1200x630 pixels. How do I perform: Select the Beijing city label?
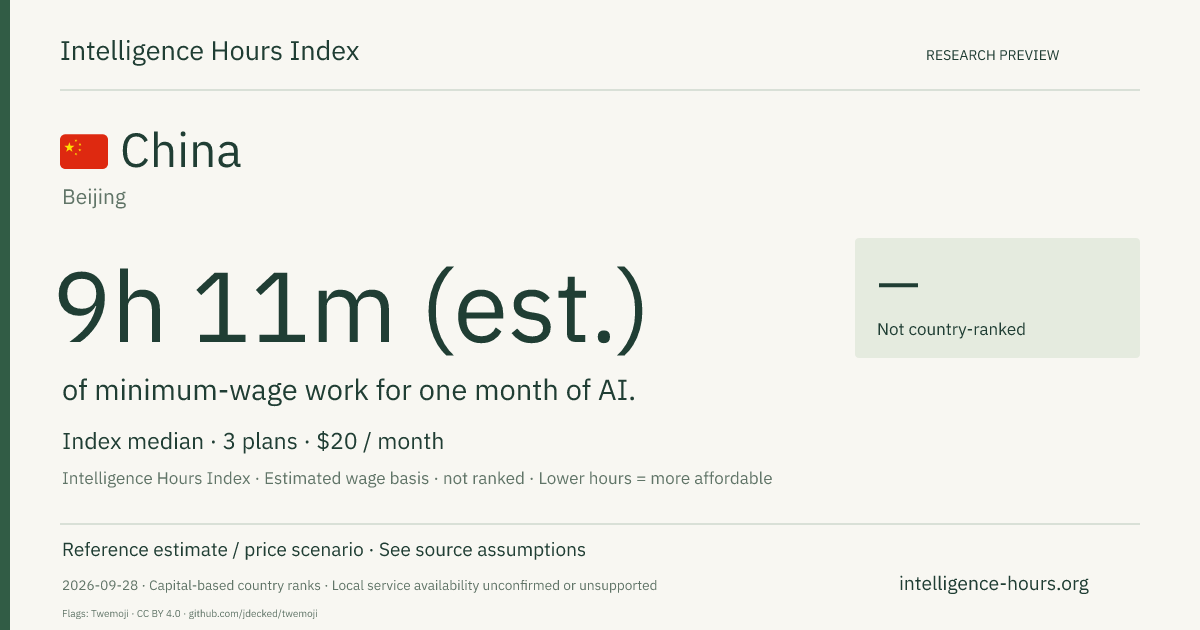coord(94,197)
